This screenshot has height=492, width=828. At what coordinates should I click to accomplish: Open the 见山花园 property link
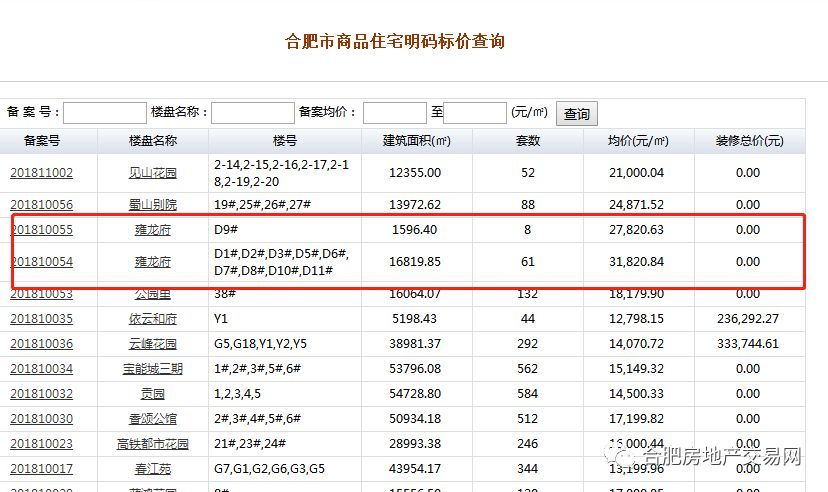[153, 173]
